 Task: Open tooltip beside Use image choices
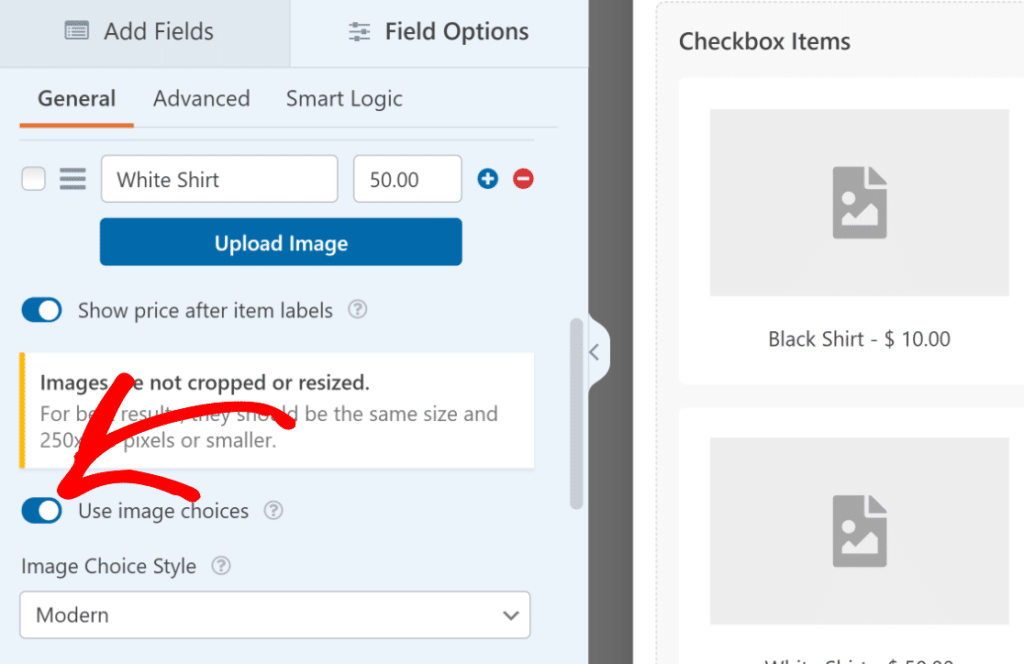(x=273, y=511)
